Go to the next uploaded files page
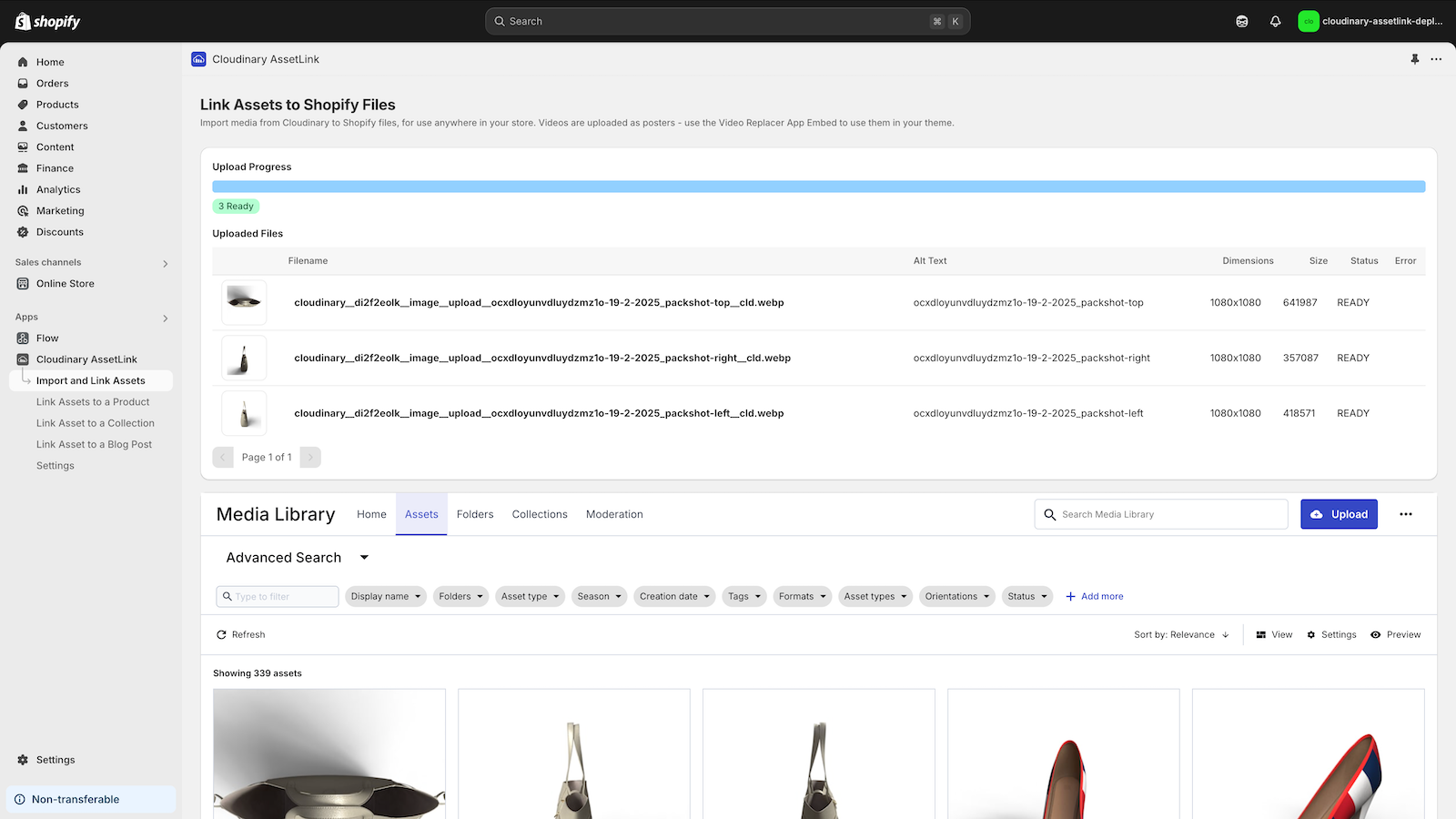1456x819 pixels. [x=310, y=457]
